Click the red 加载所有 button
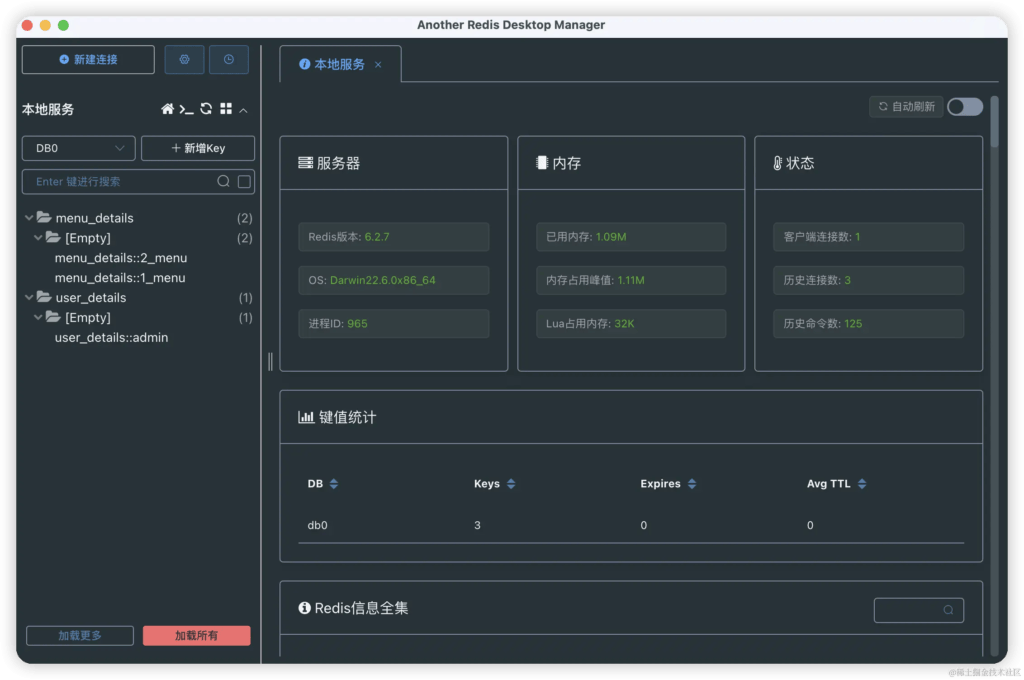1024x680 pixels. [x=196, y=636]
